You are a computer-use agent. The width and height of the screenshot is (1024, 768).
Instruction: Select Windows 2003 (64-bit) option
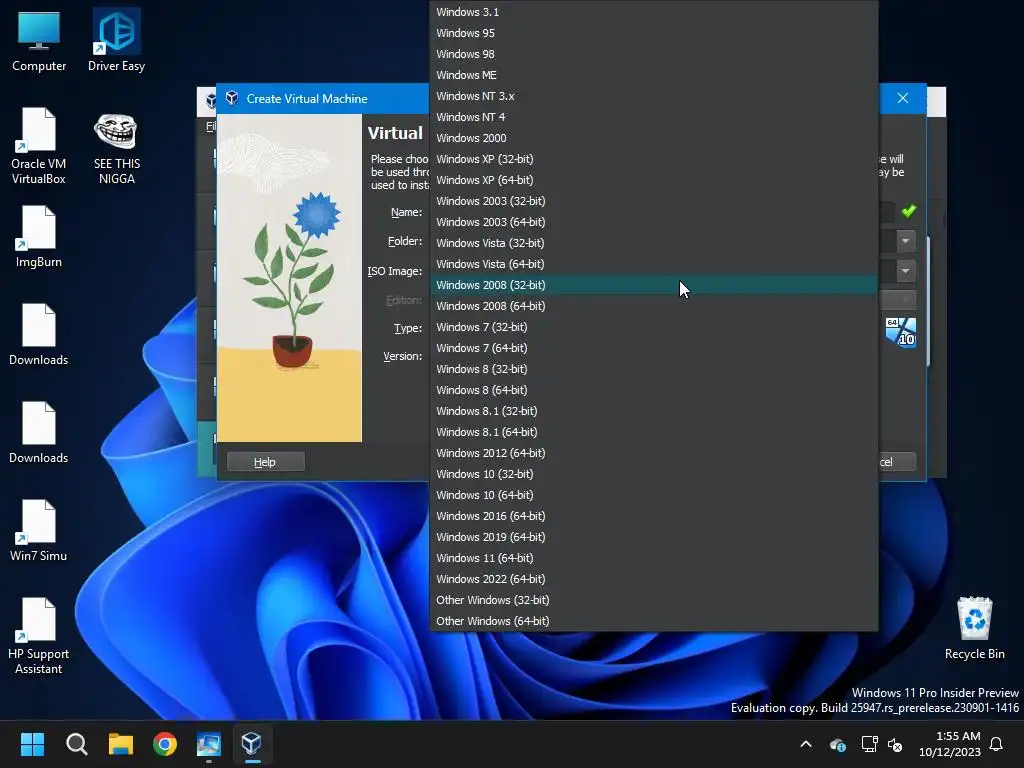click(x=654, y=222)
